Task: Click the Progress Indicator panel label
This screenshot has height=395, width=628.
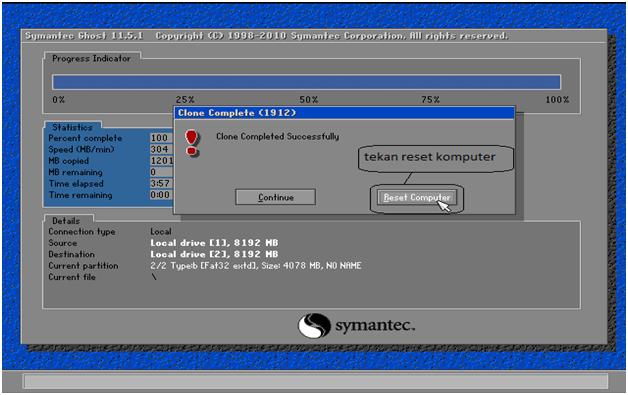Action: tap(91, 58)
